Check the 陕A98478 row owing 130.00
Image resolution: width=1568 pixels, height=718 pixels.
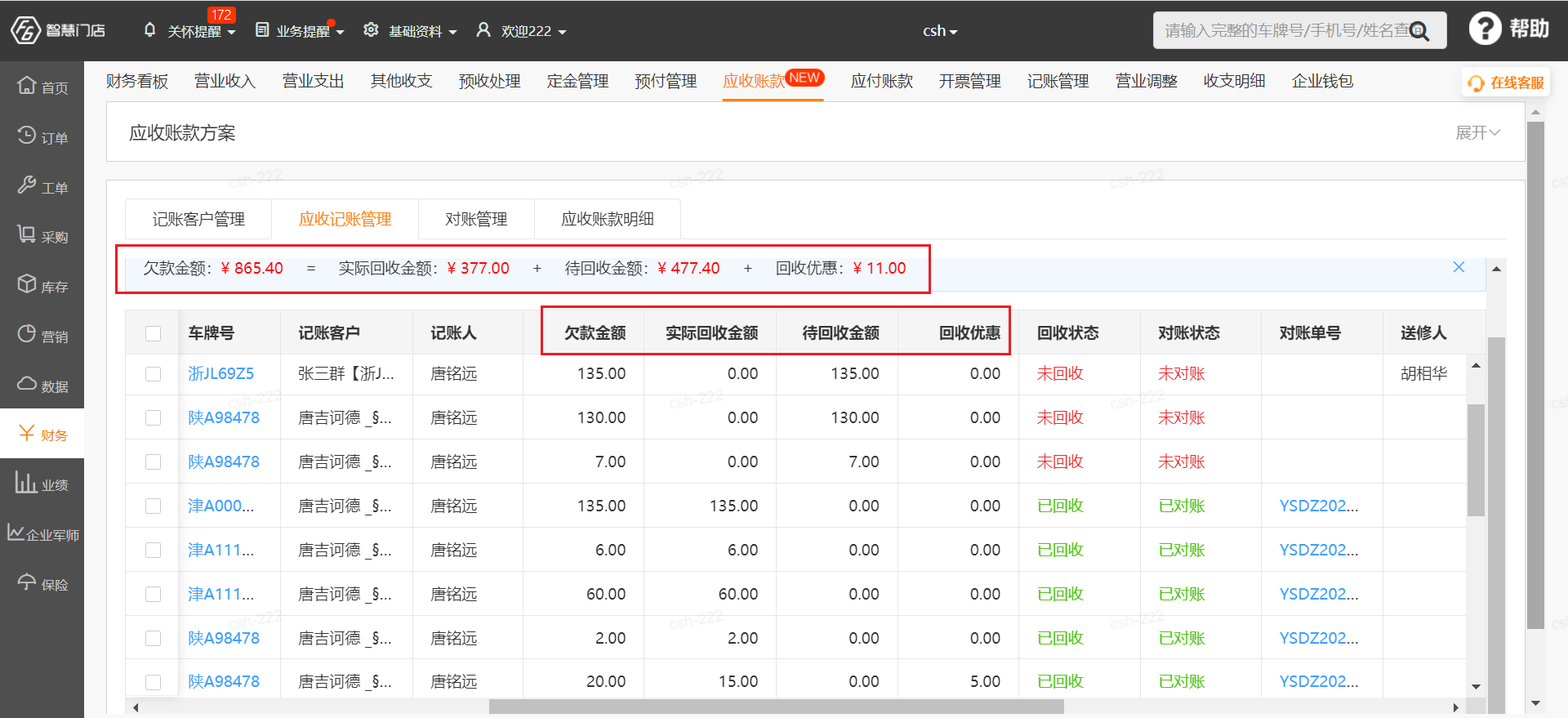pos(153,418)
